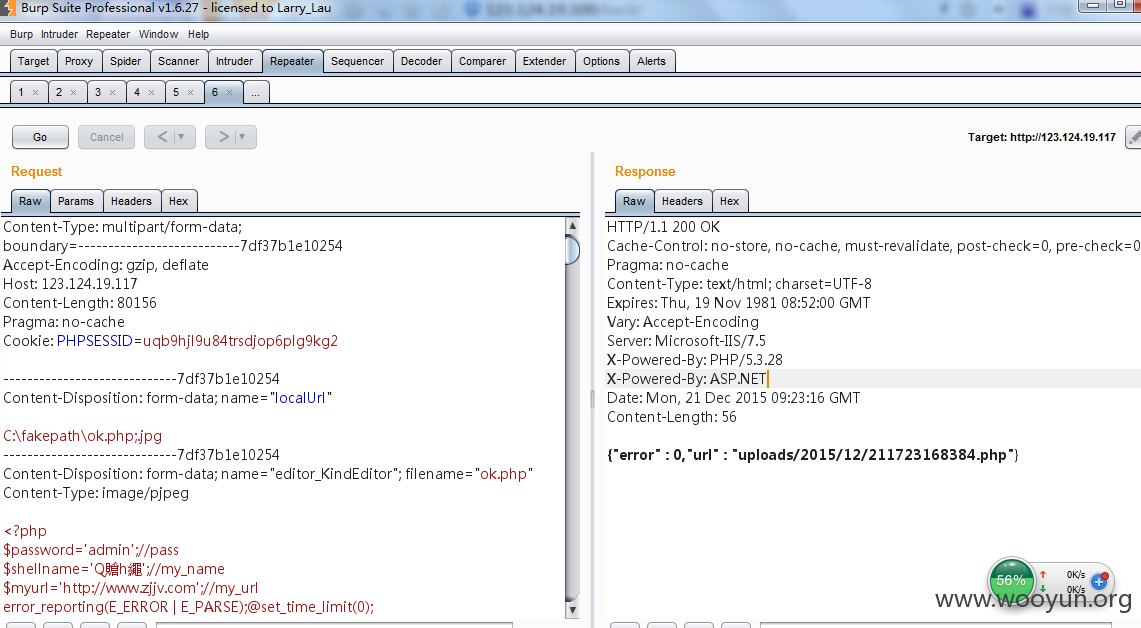Click the Target: http://123.124.19.117 label
Viewport: 1141px width, 628px height.
click(x=1041, y=137)
